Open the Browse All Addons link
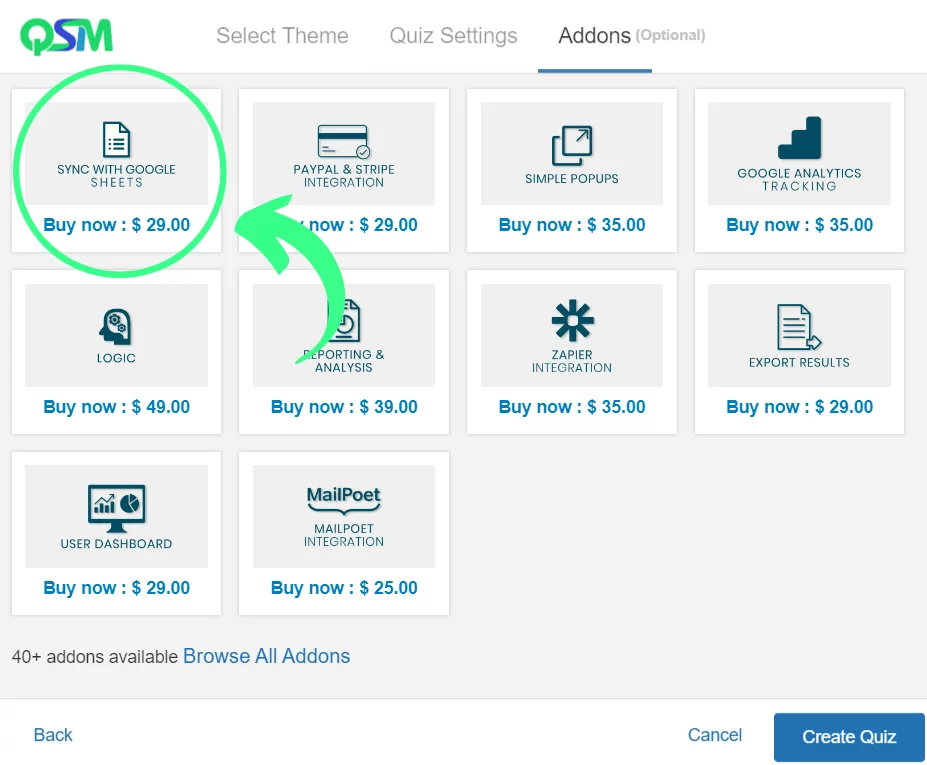This screenshot has height=765, width=927. click(267, 656)
